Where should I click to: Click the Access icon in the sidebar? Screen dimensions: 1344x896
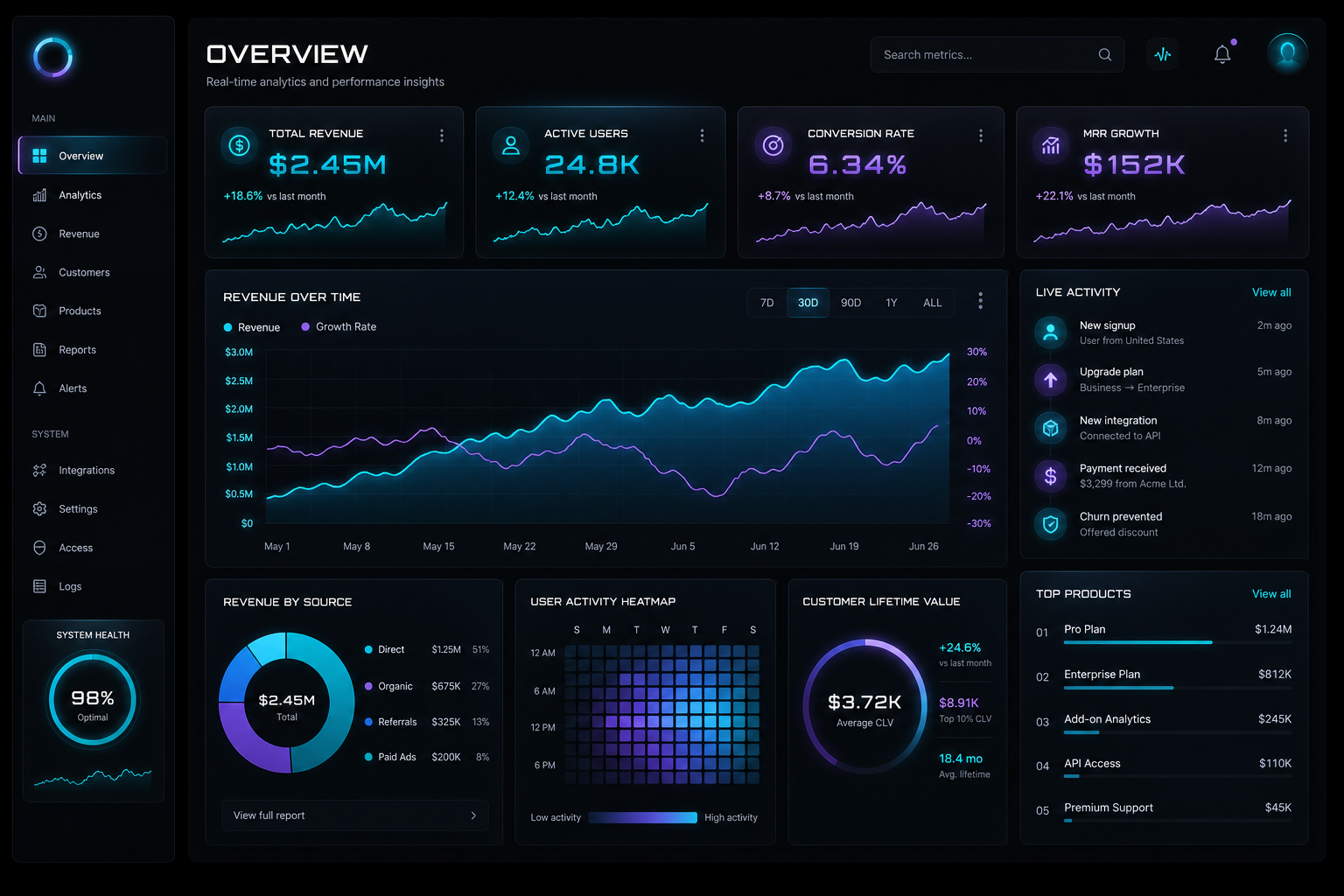pyautogui.click(x=39, y=548)
